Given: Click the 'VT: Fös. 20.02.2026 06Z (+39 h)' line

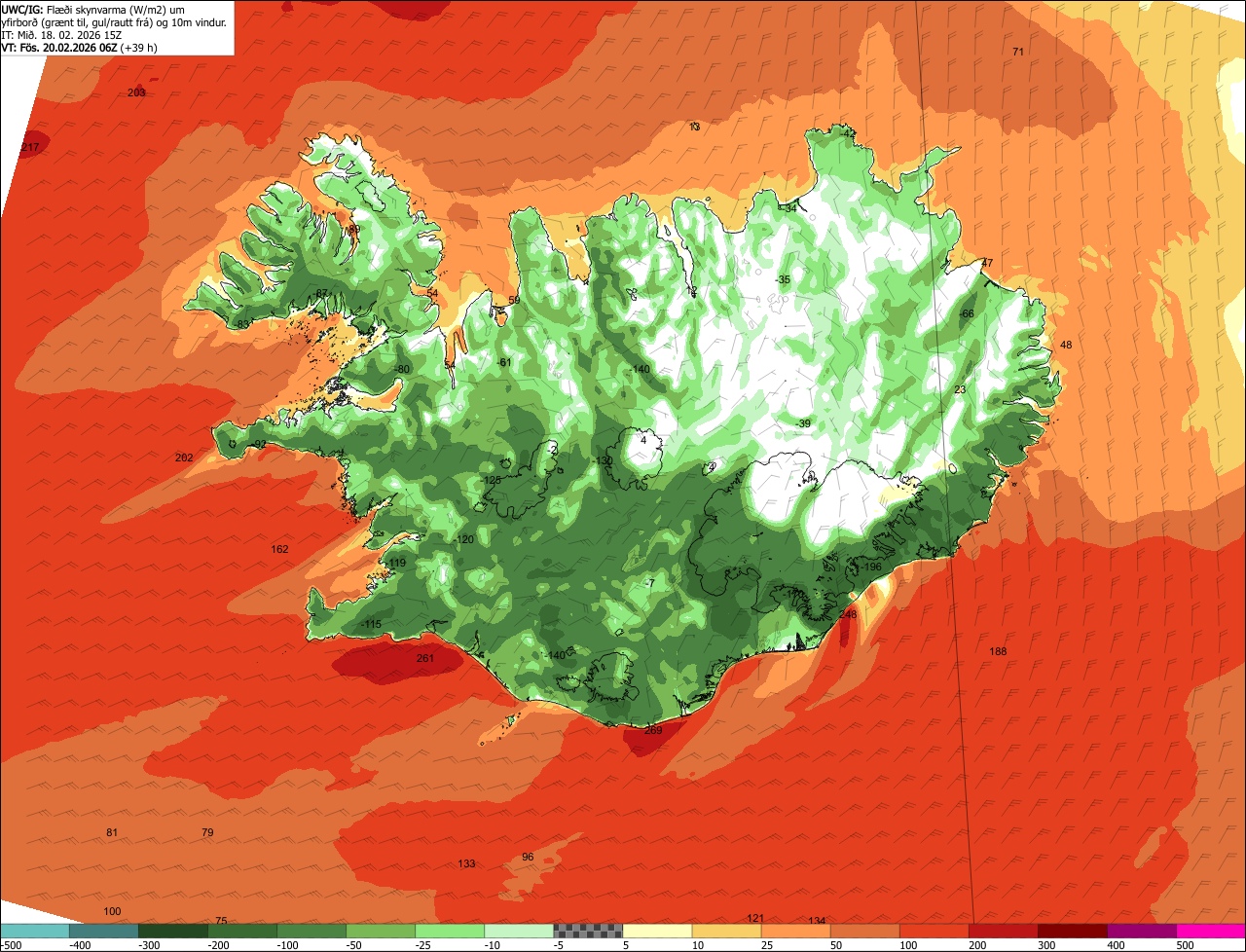Looking at the screenshot, I should (x=80, y=48).
